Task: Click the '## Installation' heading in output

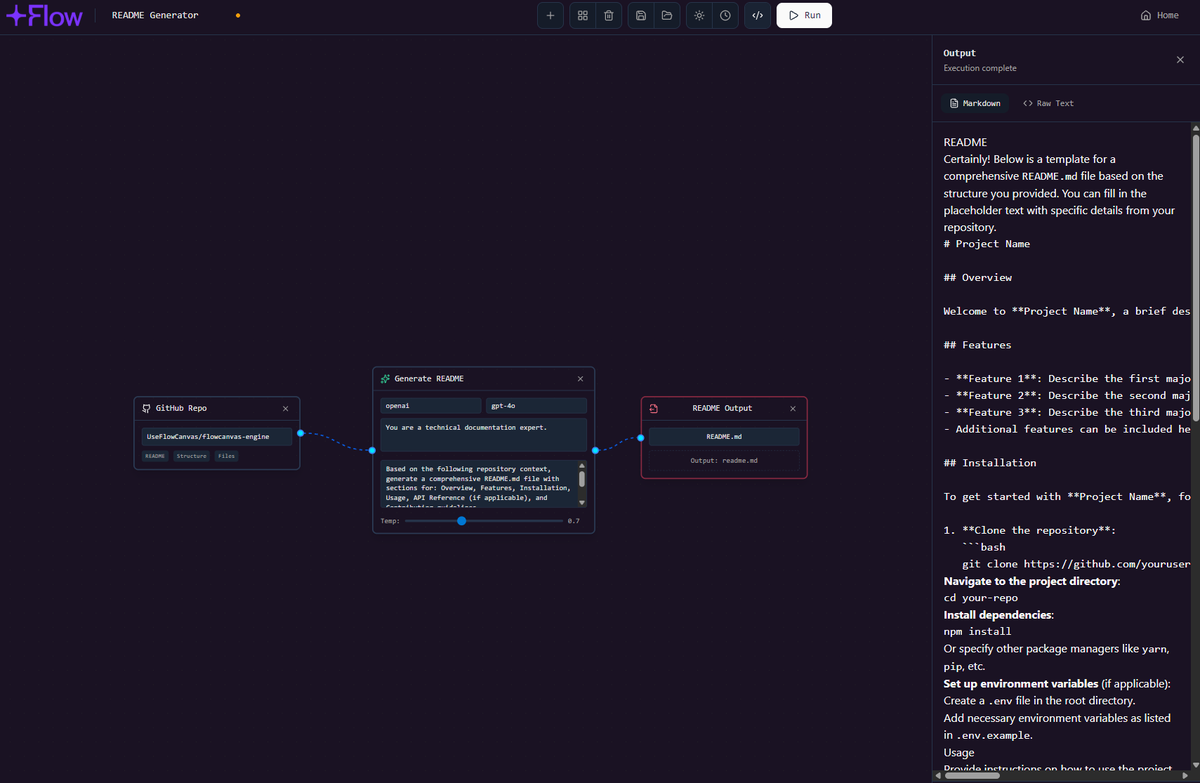Action: click(990, 463)
